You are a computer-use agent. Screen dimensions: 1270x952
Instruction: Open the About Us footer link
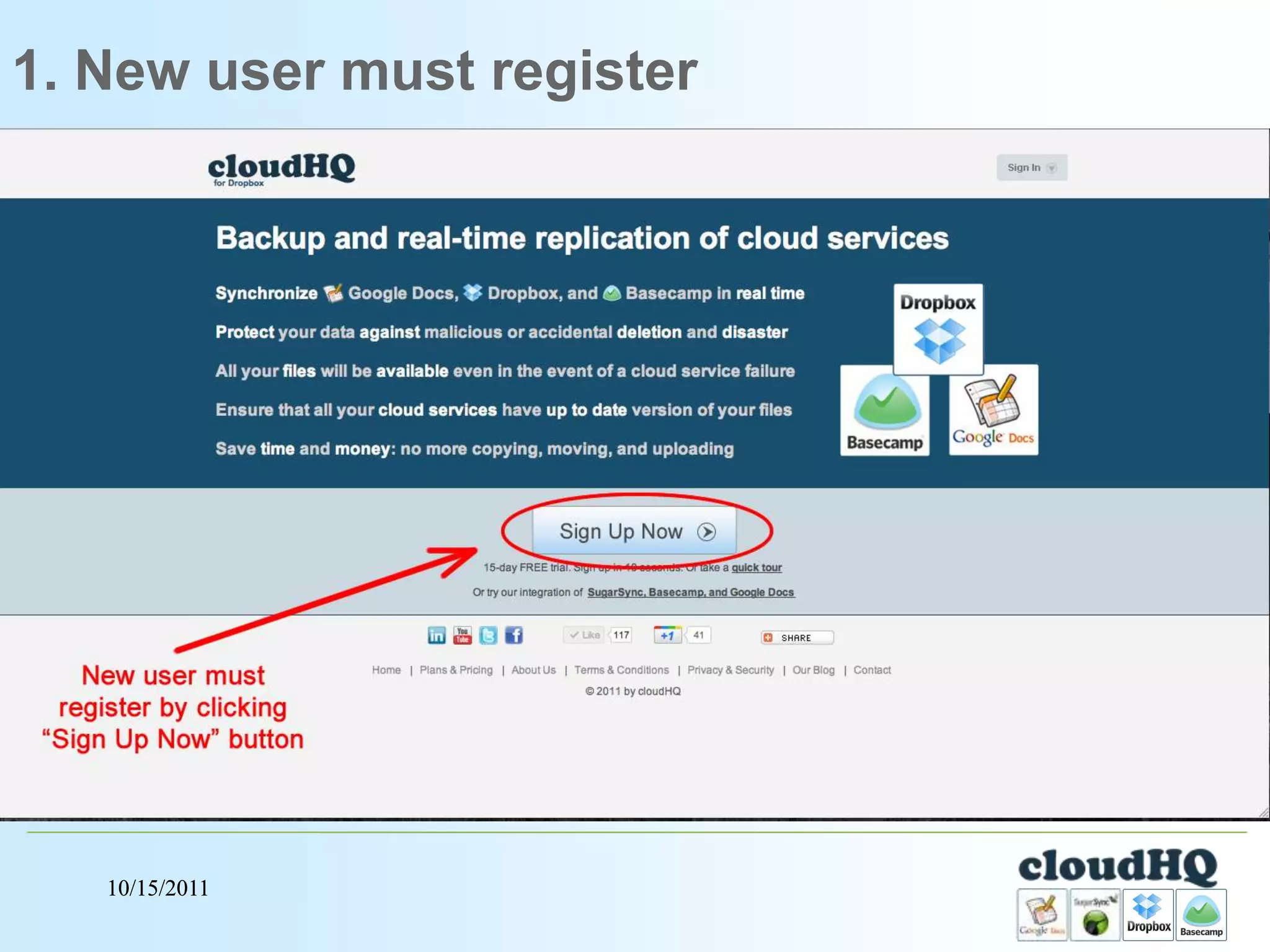pyautogui.click(x=533, y=670)
